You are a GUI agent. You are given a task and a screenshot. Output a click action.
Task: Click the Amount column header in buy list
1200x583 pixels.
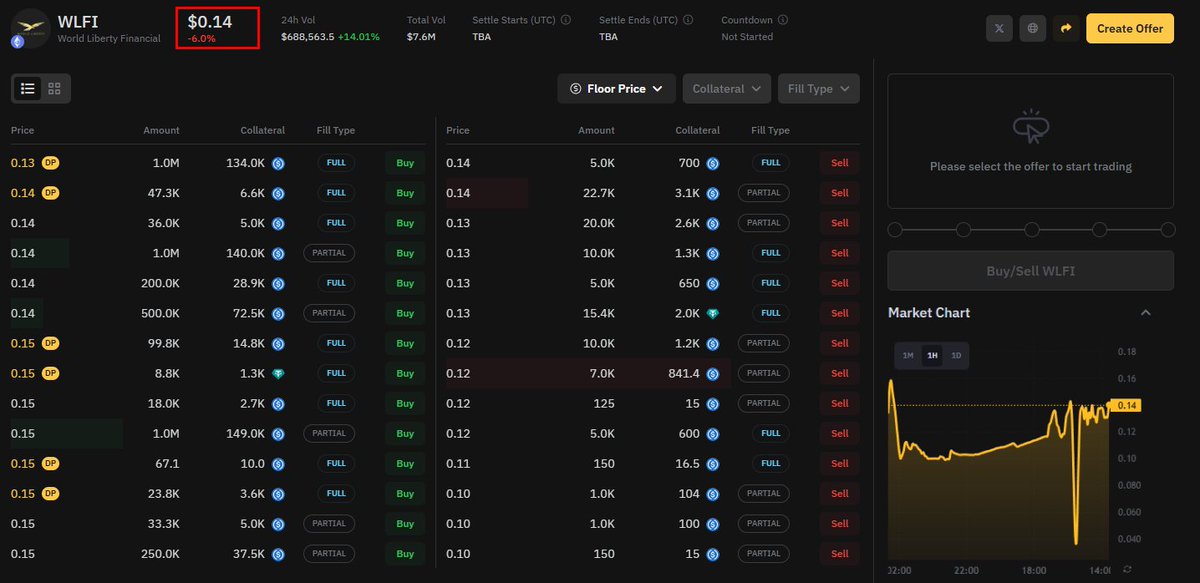pyautogui.click(x=161, y=130)
